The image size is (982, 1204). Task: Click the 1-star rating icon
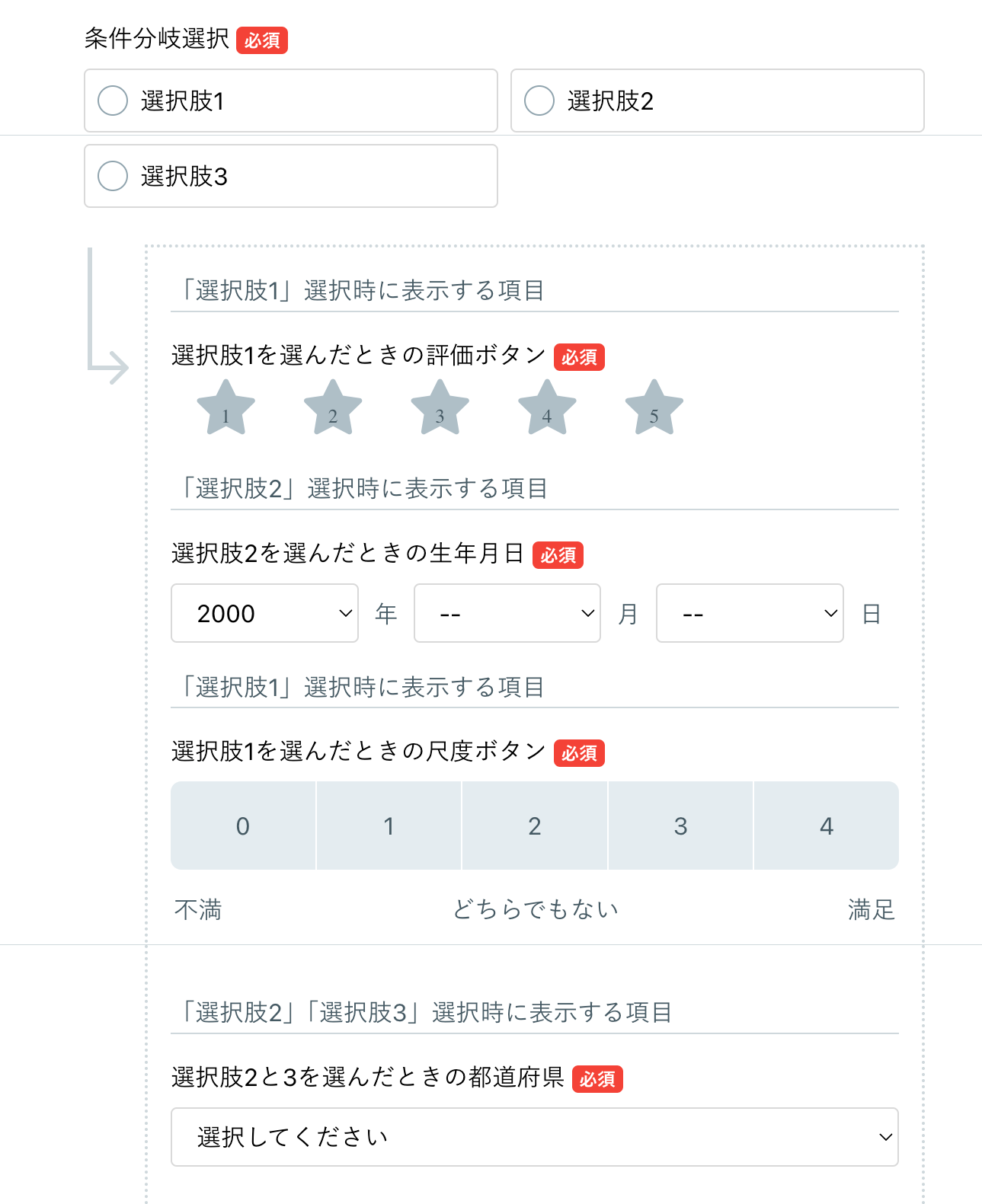(226, 409)
